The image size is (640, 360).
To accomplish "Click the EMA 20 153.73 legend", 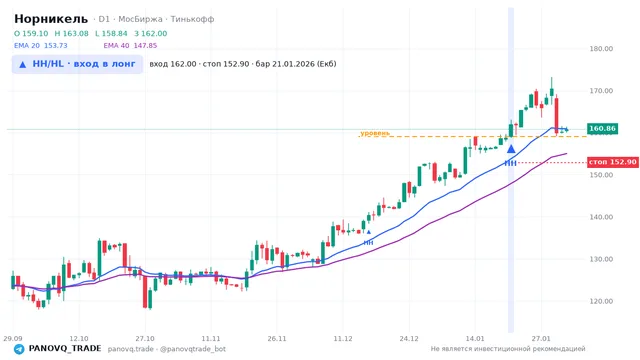I will (40, 46).
